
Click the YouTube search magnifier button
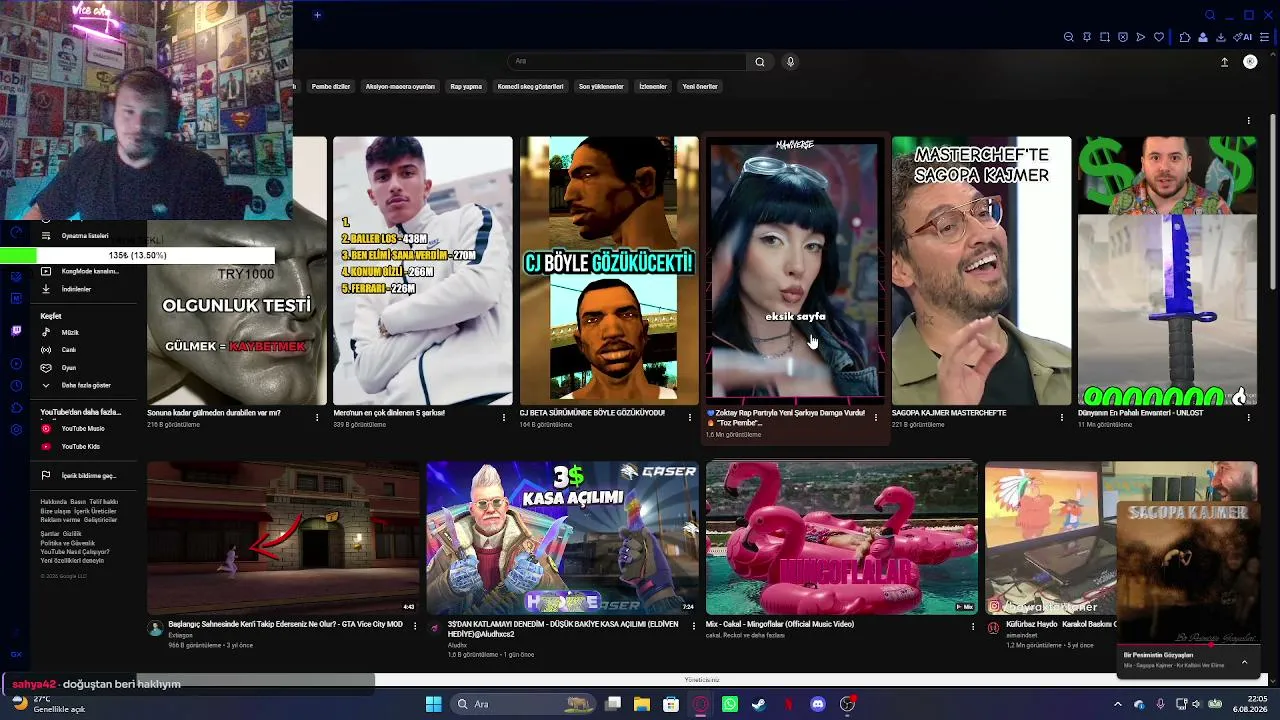coord(760,62)
